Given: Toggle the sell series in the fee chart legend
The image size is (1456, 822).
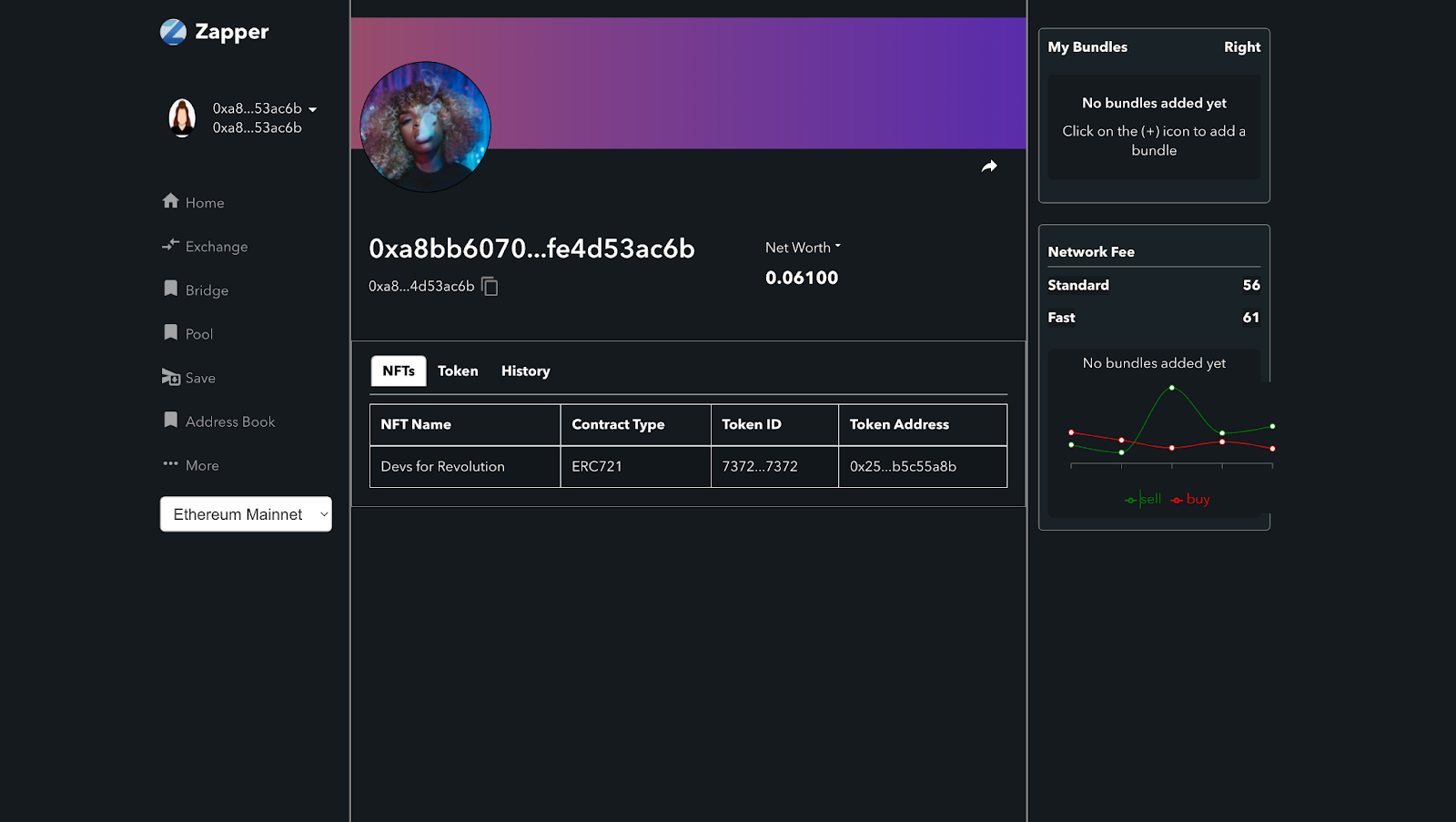Looking at the screenshot, I should (1143, 499).
